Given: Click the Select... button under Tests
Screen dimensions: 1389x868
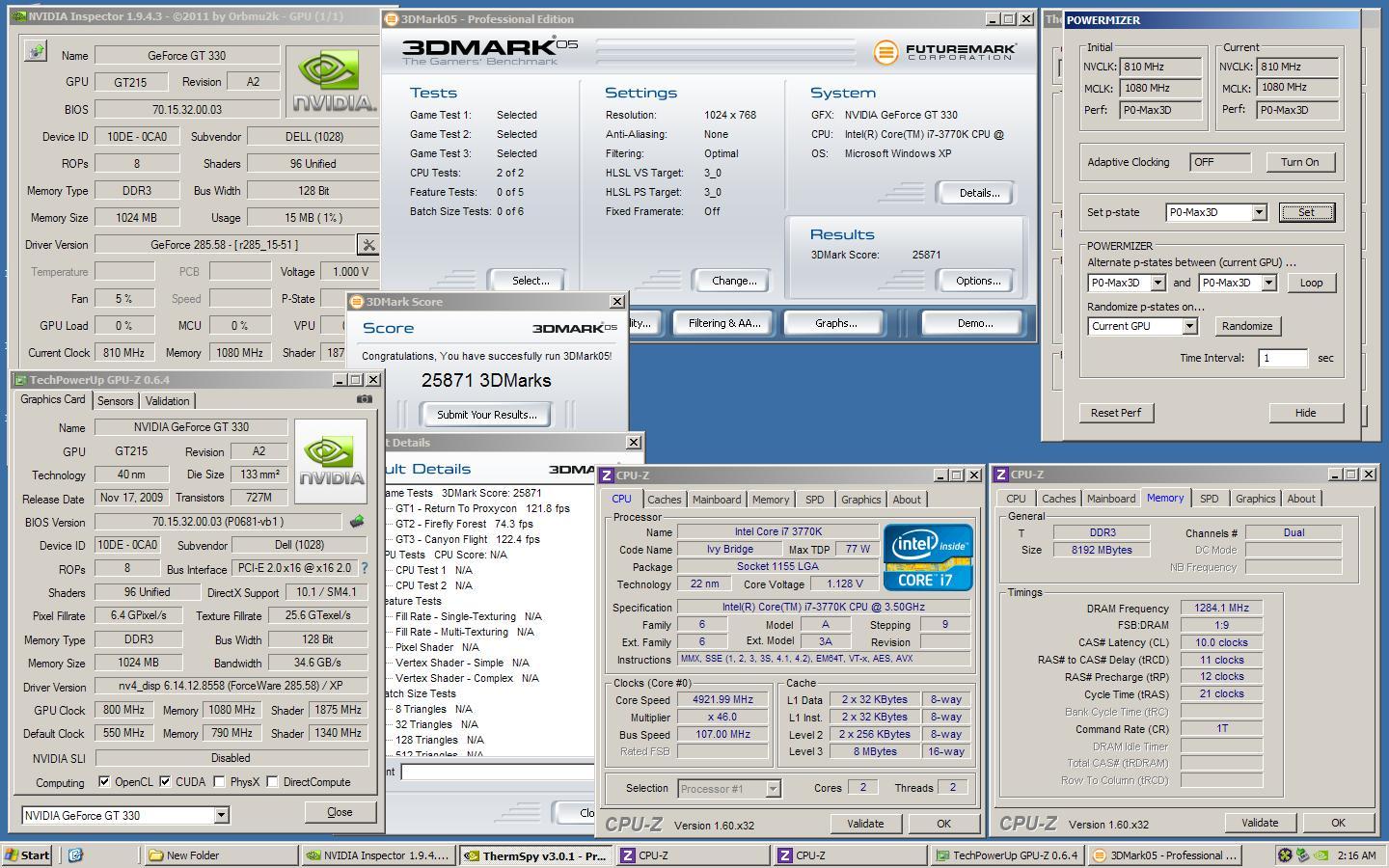Looking at the screenshot, I should pyautogui.click(x=531, y=281).
